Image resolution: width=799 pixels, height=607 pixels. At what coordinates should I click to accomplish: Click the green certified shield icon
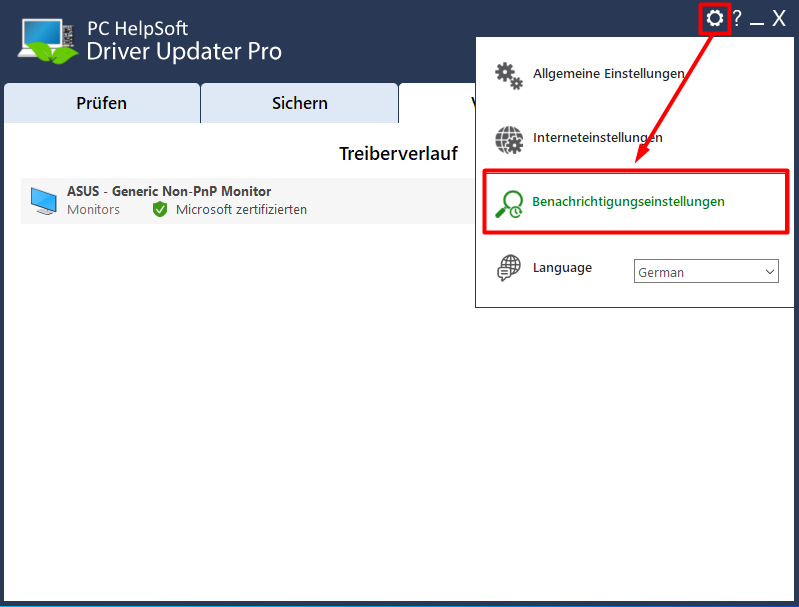pyautogui.click(x=160, y=209)
